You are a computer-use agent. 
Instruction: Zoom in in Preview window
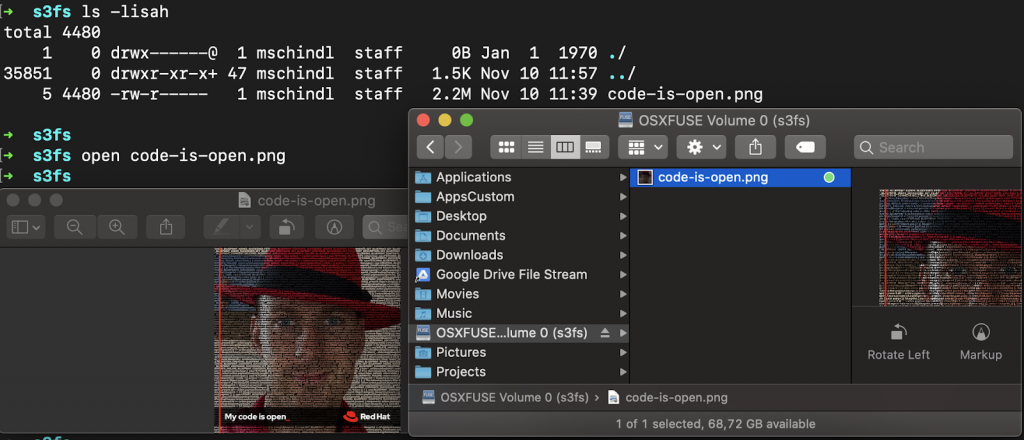pyautogui.click(x=117, y=227)
